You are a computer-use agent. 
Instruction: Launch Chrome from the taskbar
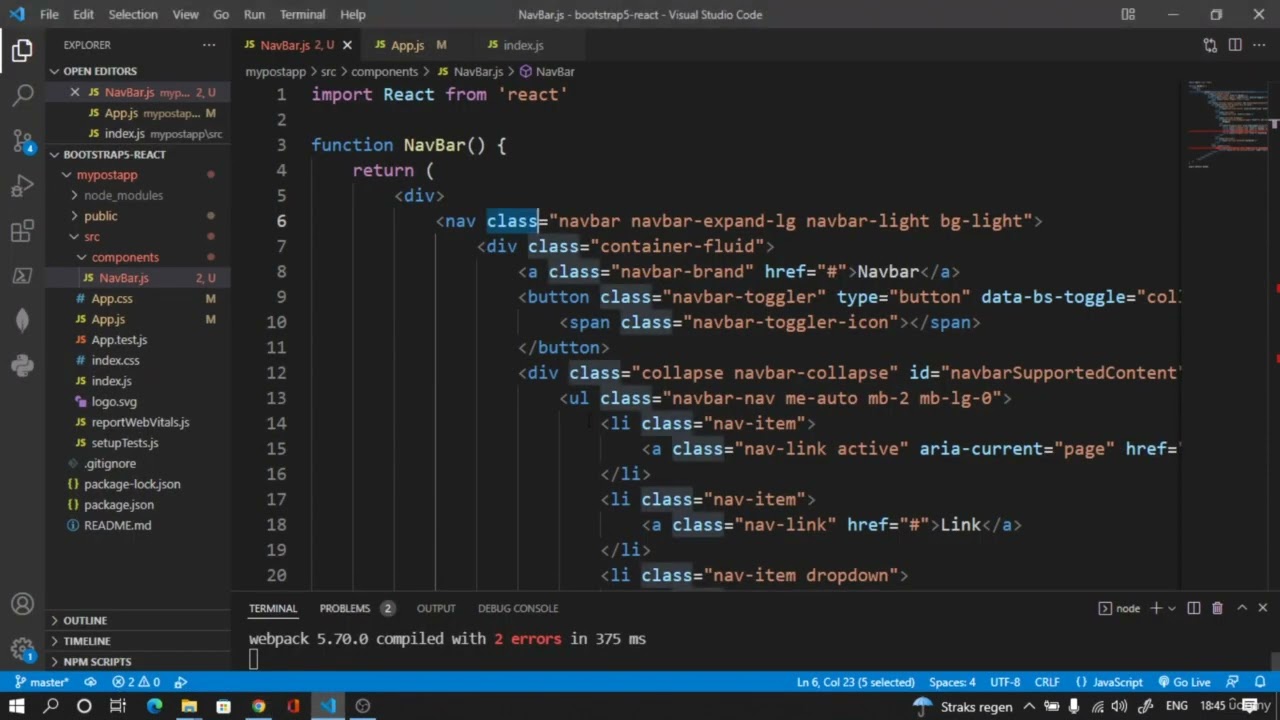pos(258,706)
